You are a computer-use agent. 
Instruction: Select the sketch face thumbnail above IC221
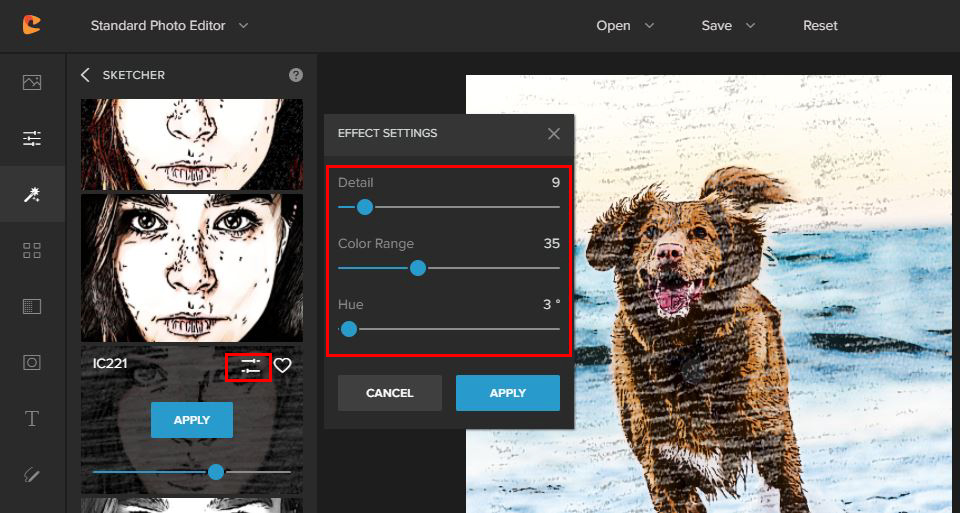[191, 267]
